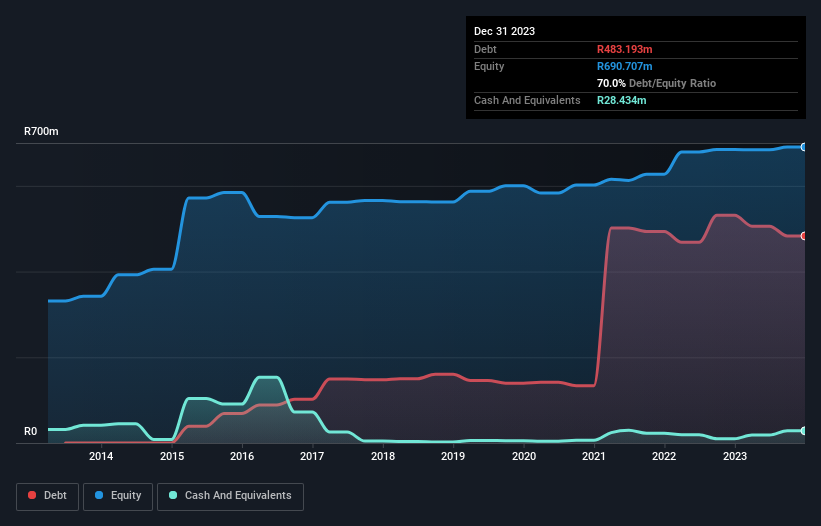Viewport: 821px width, 526px height.
Task: Select the Cash endpoint marker on chart
Action: pyautogui.click(x=804, y=431)
